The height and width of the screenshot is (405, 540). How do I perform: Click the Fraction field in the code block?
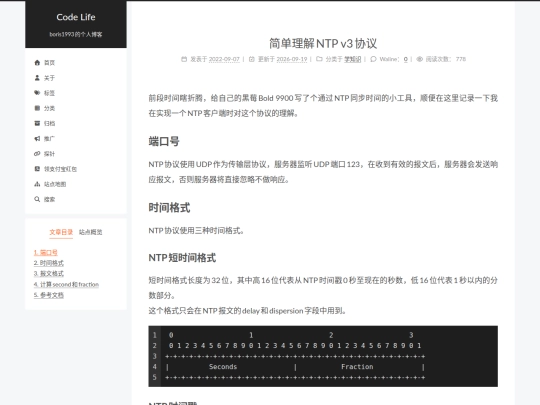coord(357,367)
